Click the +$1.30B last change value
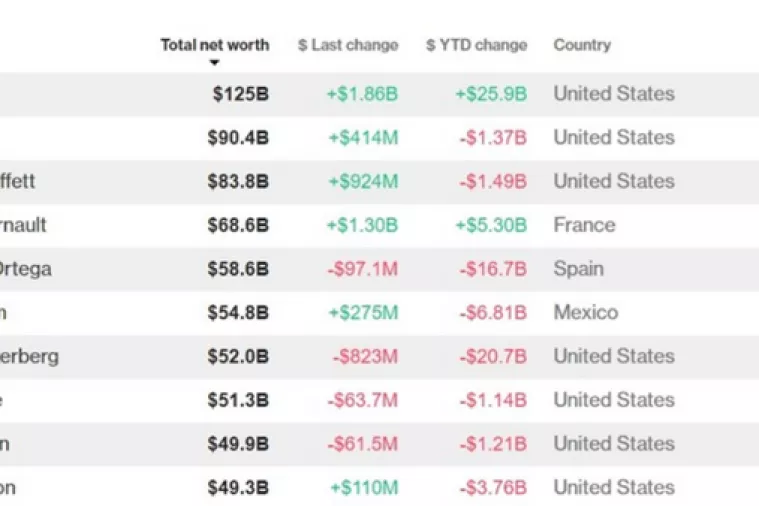 coord(361,226)
